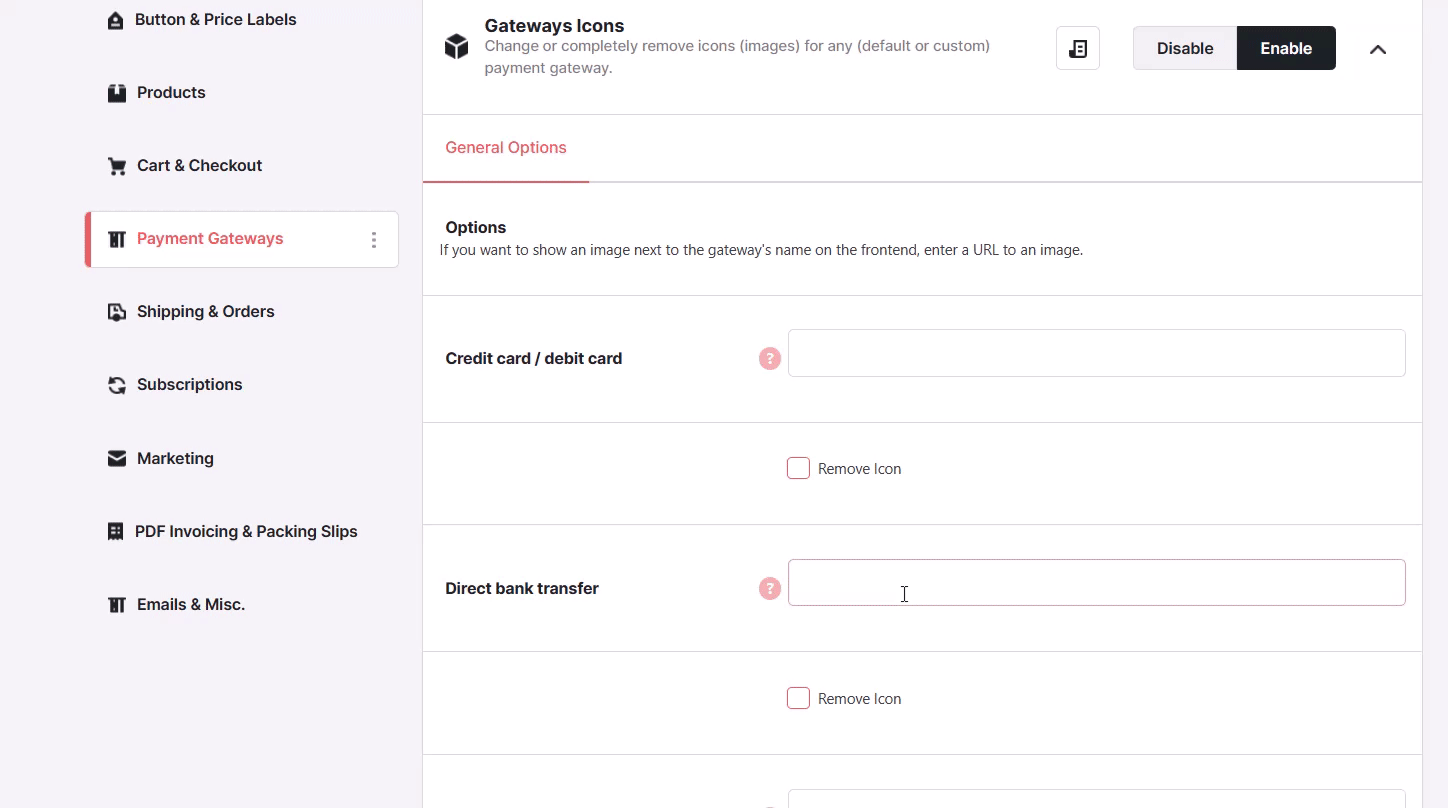This screenshot has height=808, width=1448.
Task: Navigate to the Subscriptions section
Action: pos(189,385)
